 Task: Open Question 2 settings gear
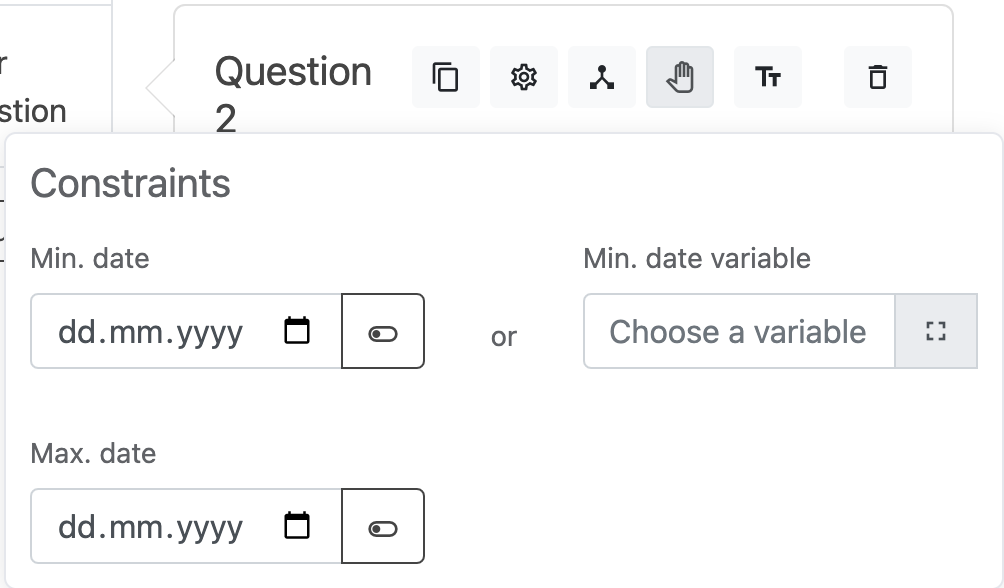[x=524, y=77]
